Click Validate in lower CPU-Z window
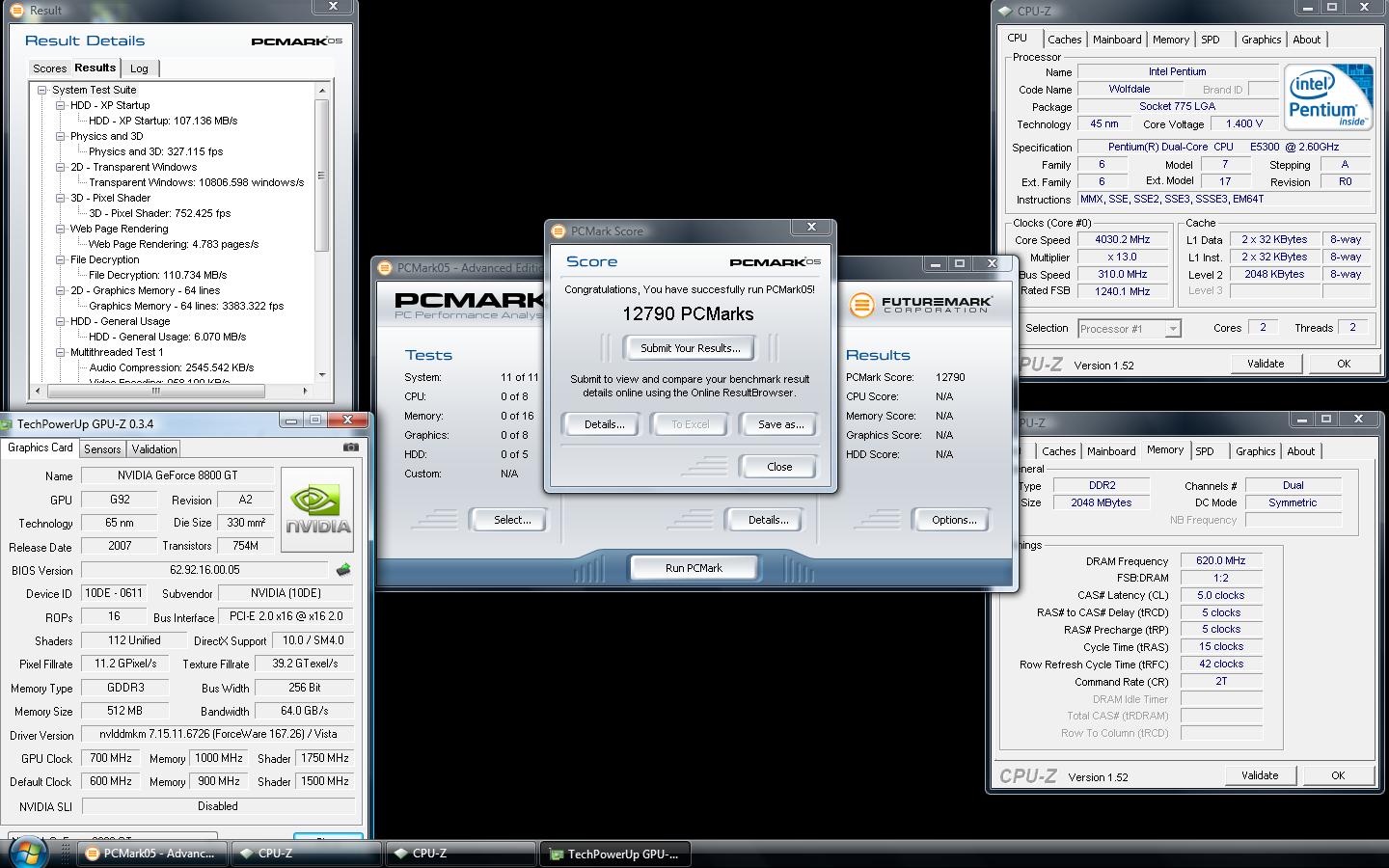 [1260, 775]
